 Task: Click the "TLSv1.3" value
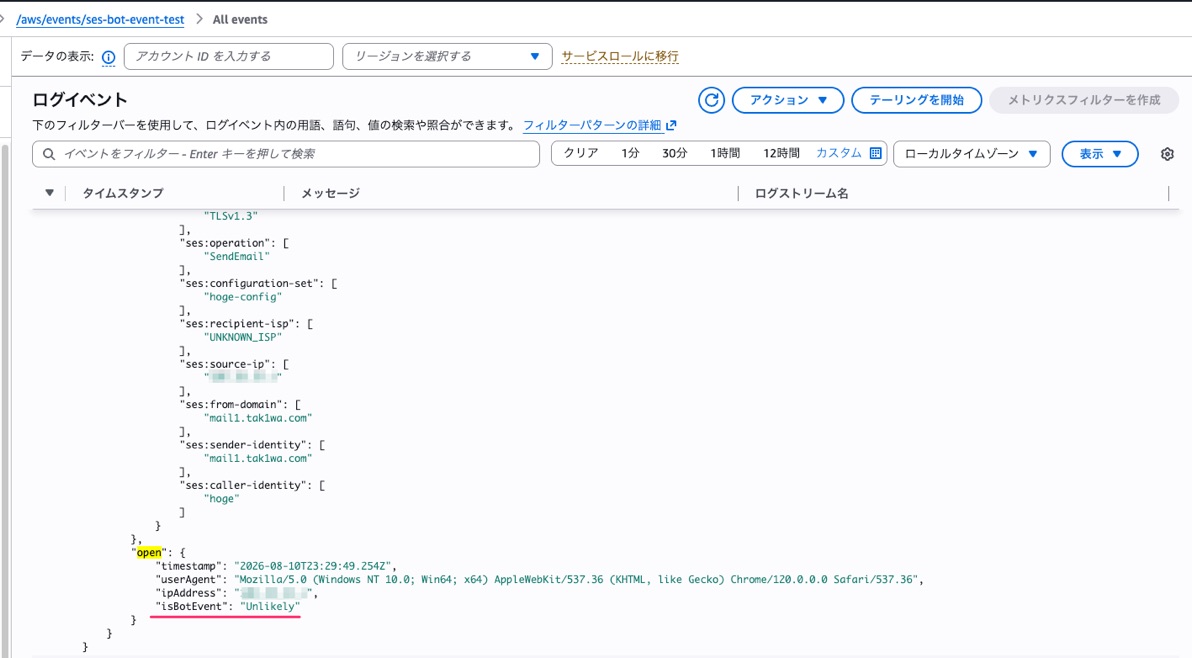pos(230,217)
